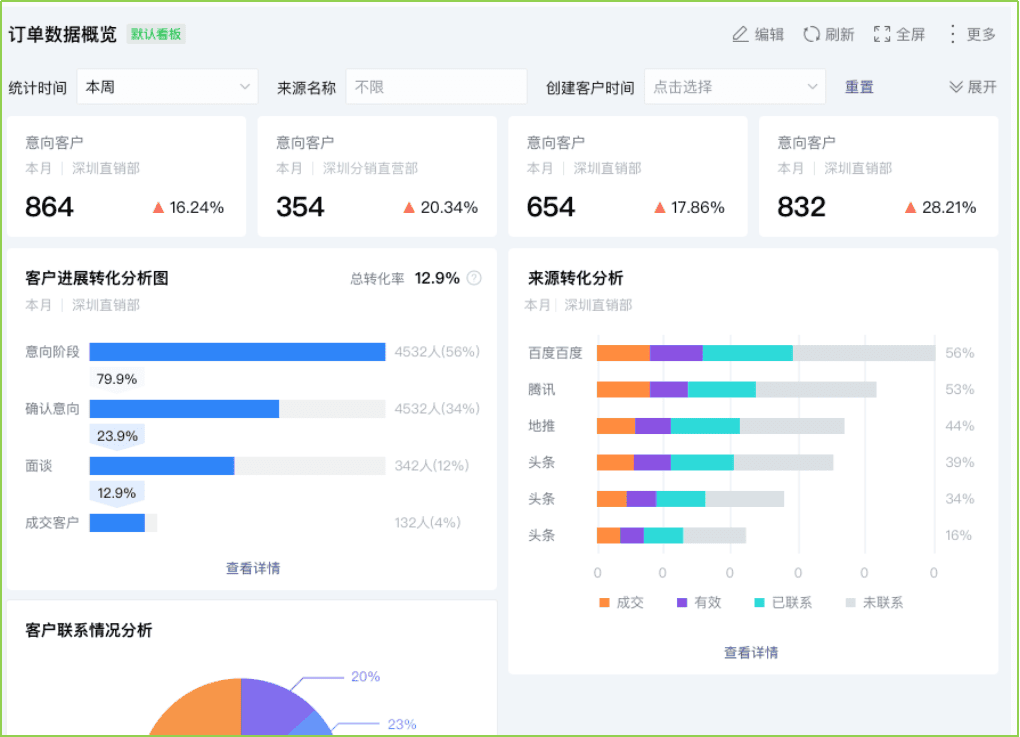Image resolution: width=1020 pixels, height=737 pixels.
Task: Toggle the 有效 purple legend item
Action: [699, 603]
